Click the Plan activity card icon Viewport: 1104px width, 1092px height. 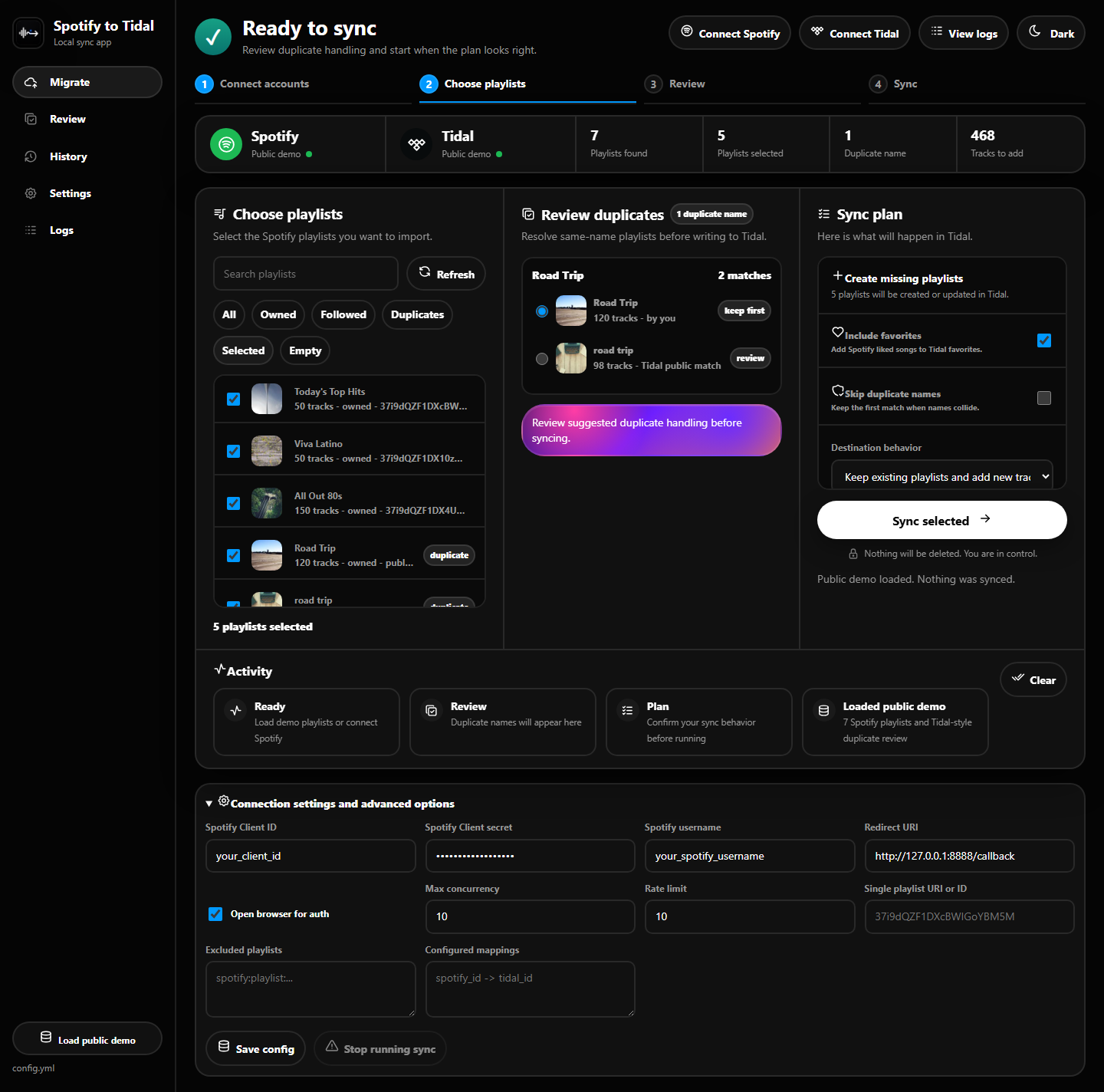(x=627, y=710)
